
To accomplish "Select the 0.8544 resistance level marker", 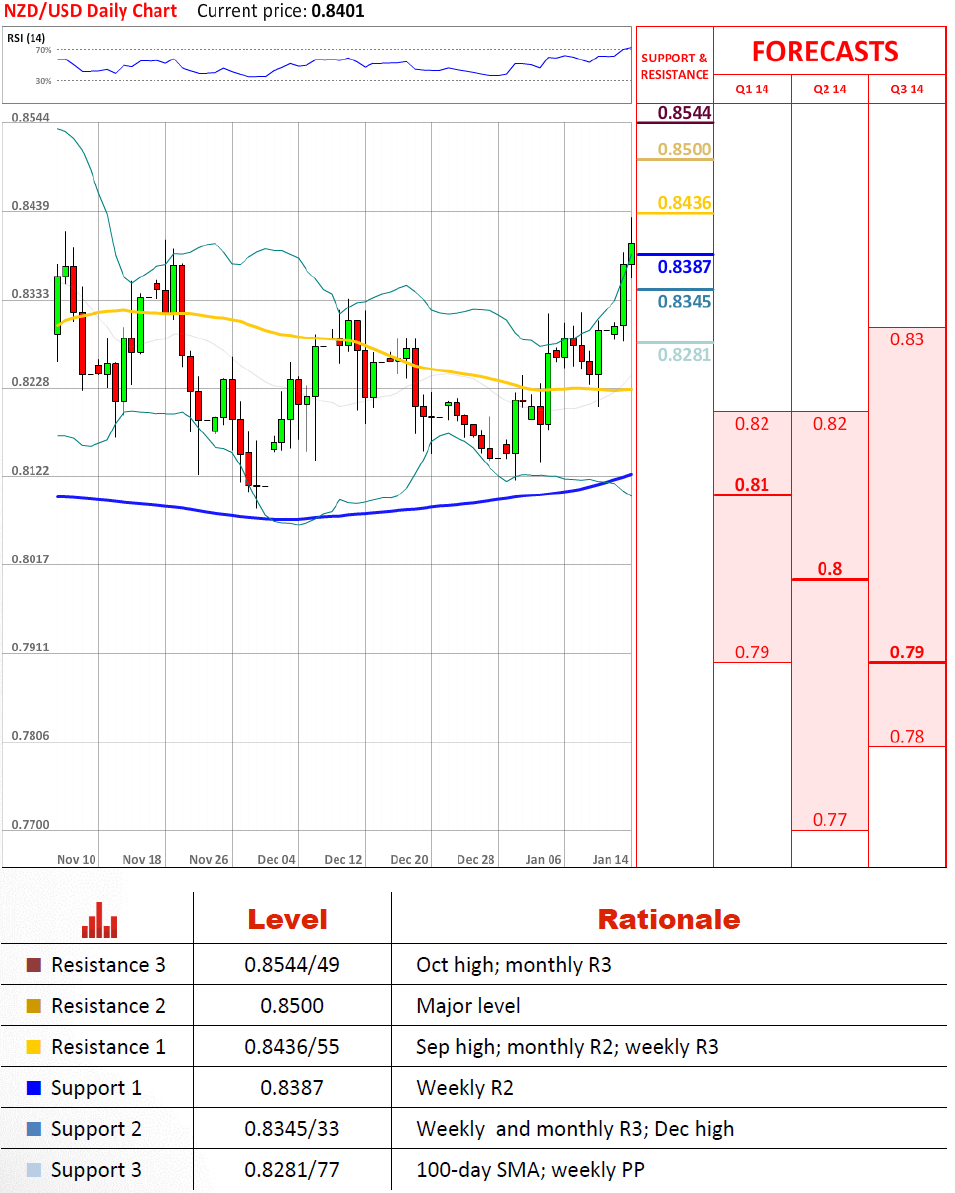I will pos(684,113).
